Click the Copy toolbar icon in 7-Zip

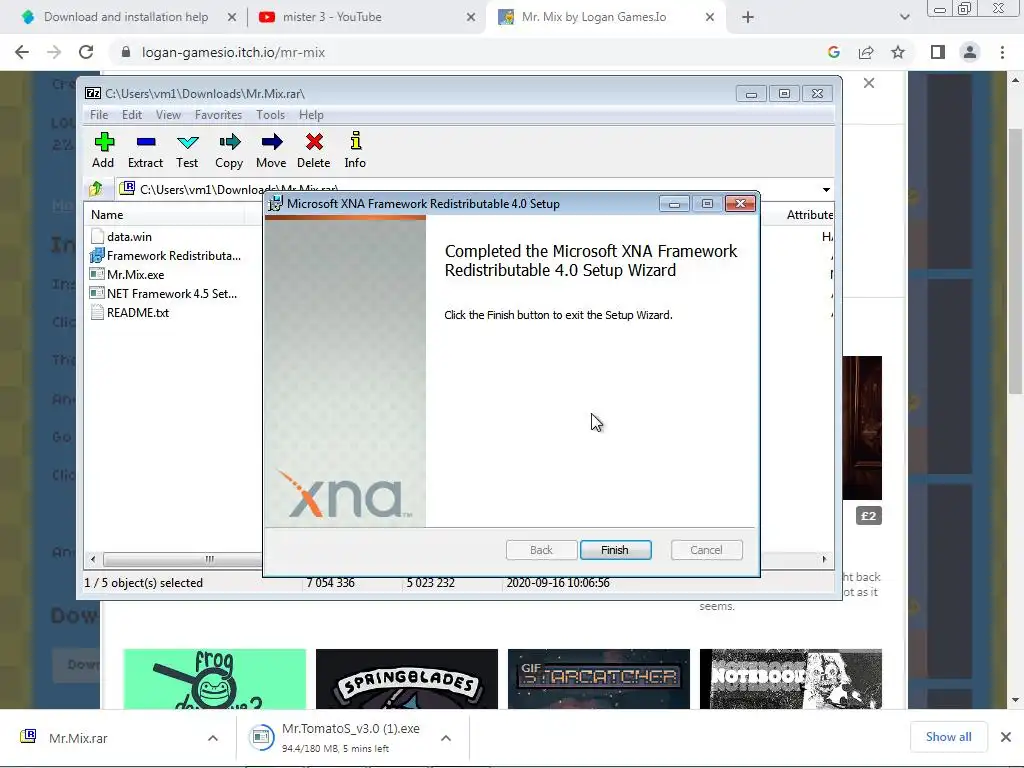[x=229, y=150]
